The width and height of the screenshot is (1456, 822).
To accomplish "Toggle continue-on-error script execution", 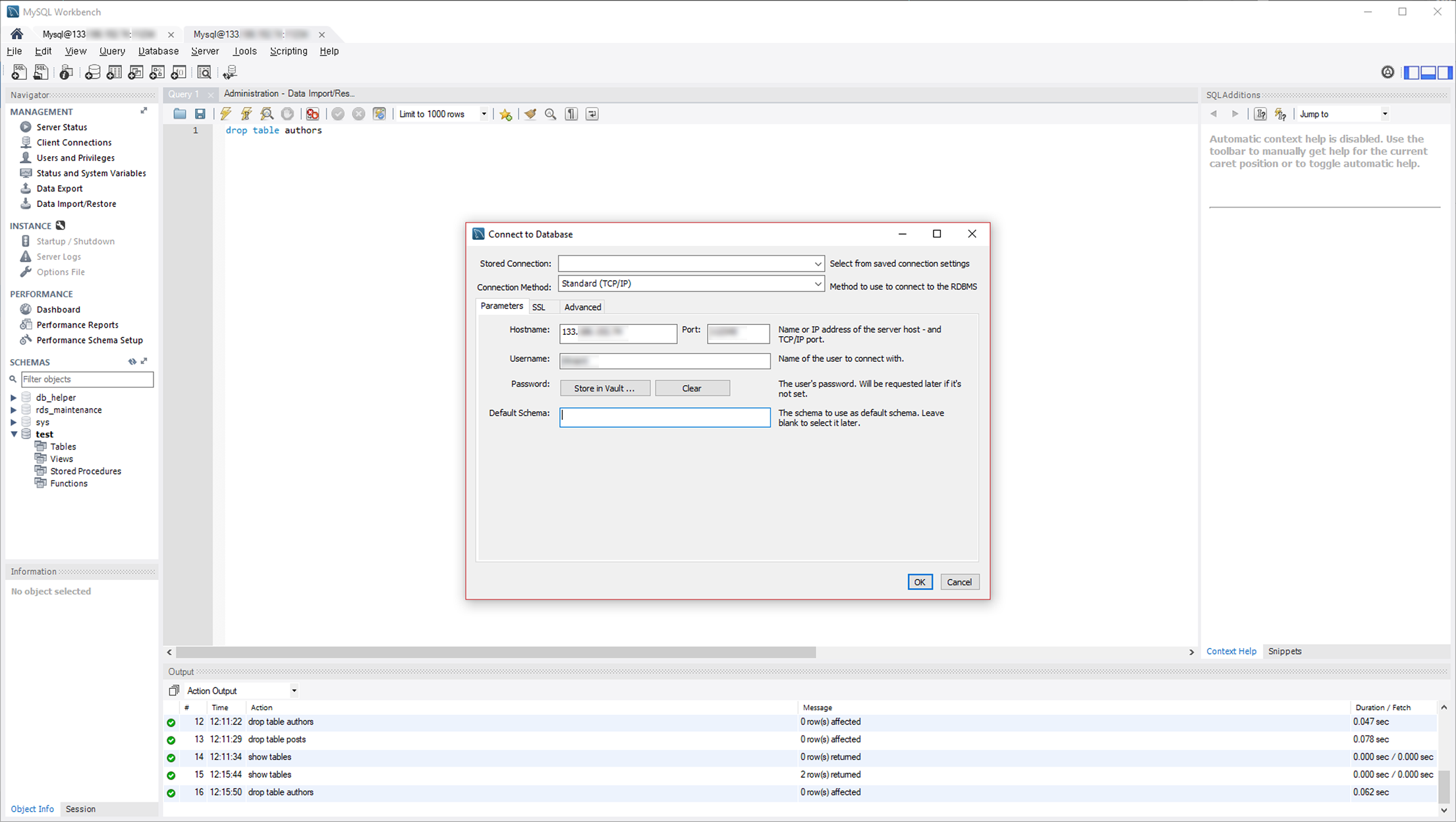I will pos(313,114).
